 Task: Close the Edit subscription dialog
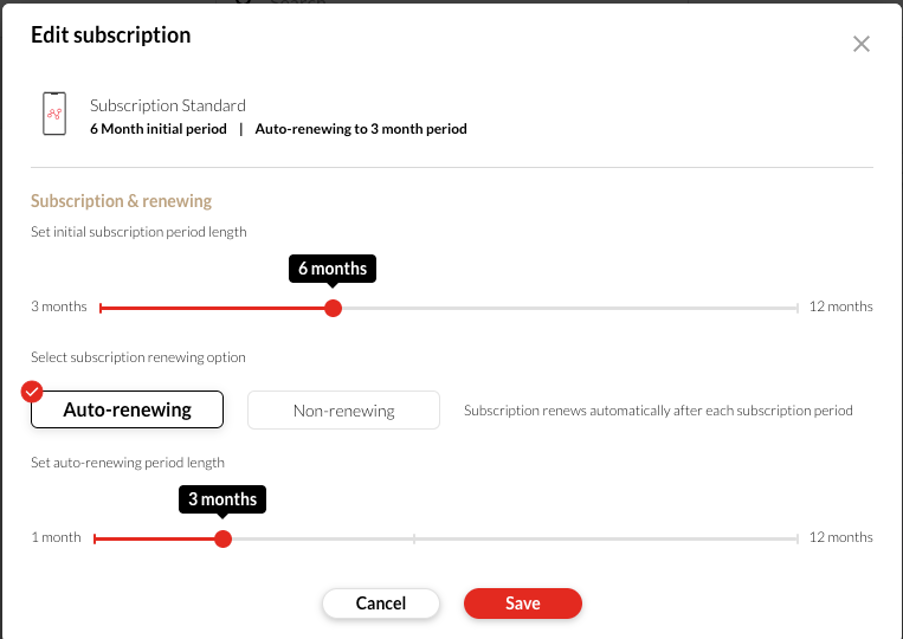coord(861,44)
